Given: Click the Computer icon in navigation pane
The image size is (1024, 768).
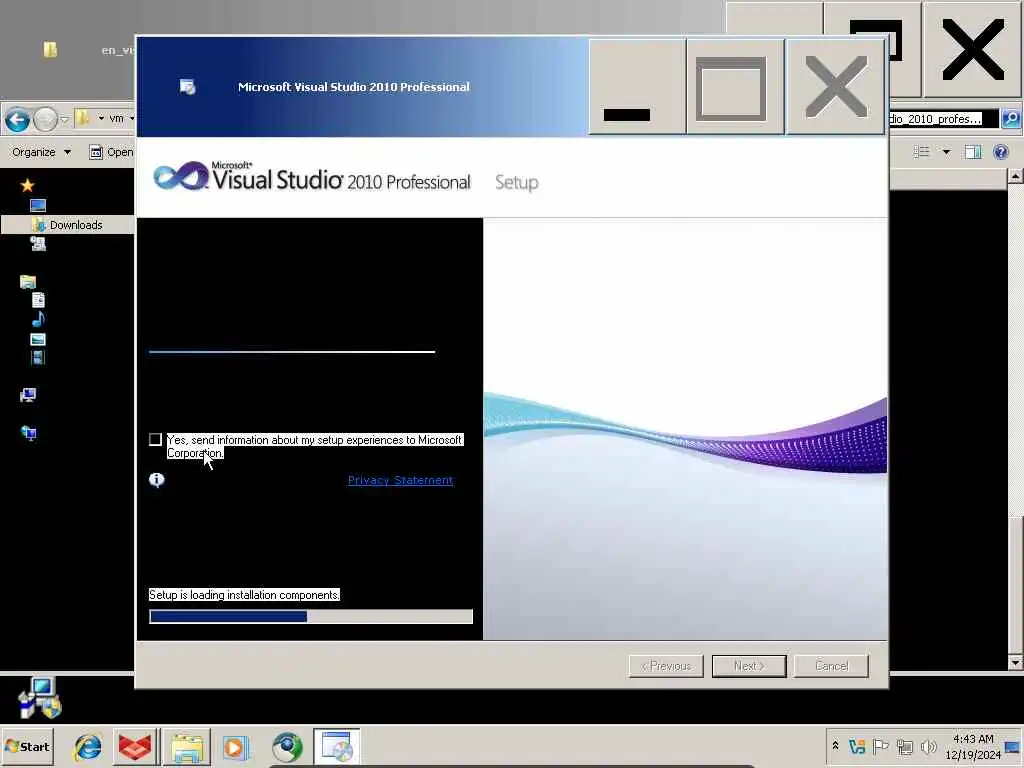Looking at the screenshot, I should click(28, 395).
